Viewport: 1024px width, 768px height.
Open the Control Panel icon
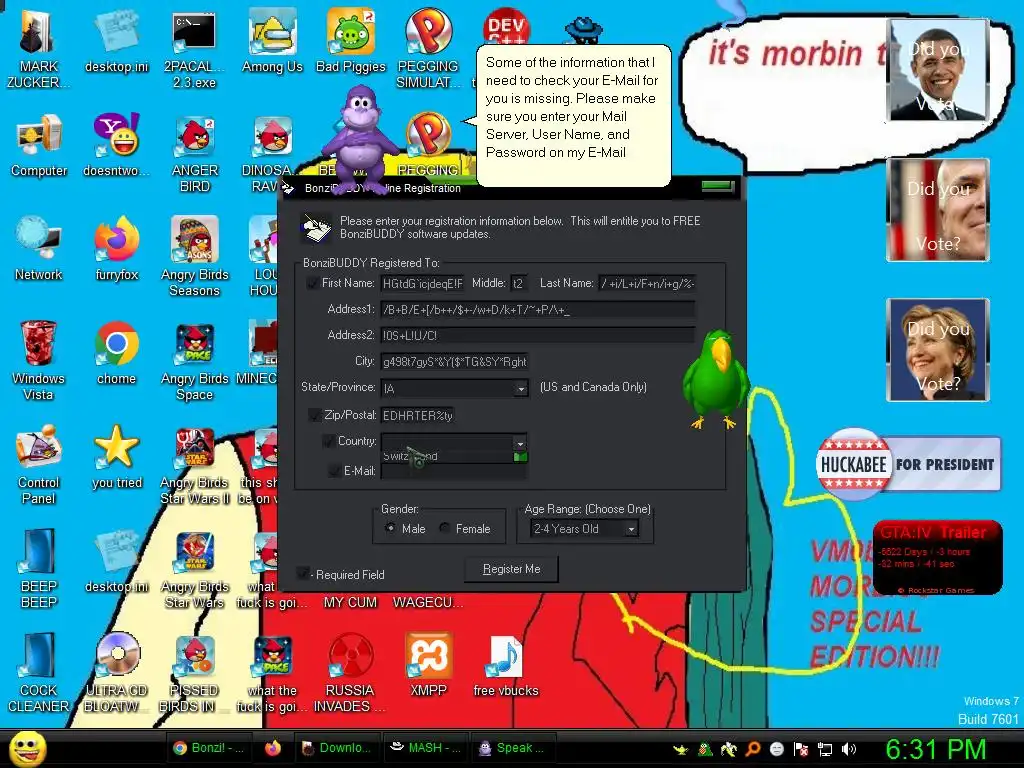coord(39,464)
